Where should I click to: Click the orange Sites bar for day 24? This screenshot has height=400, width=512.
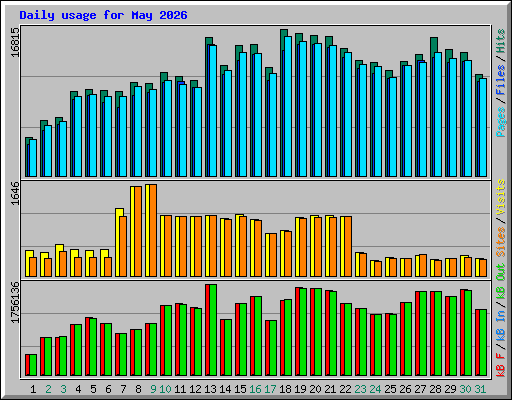click(378, 269)
